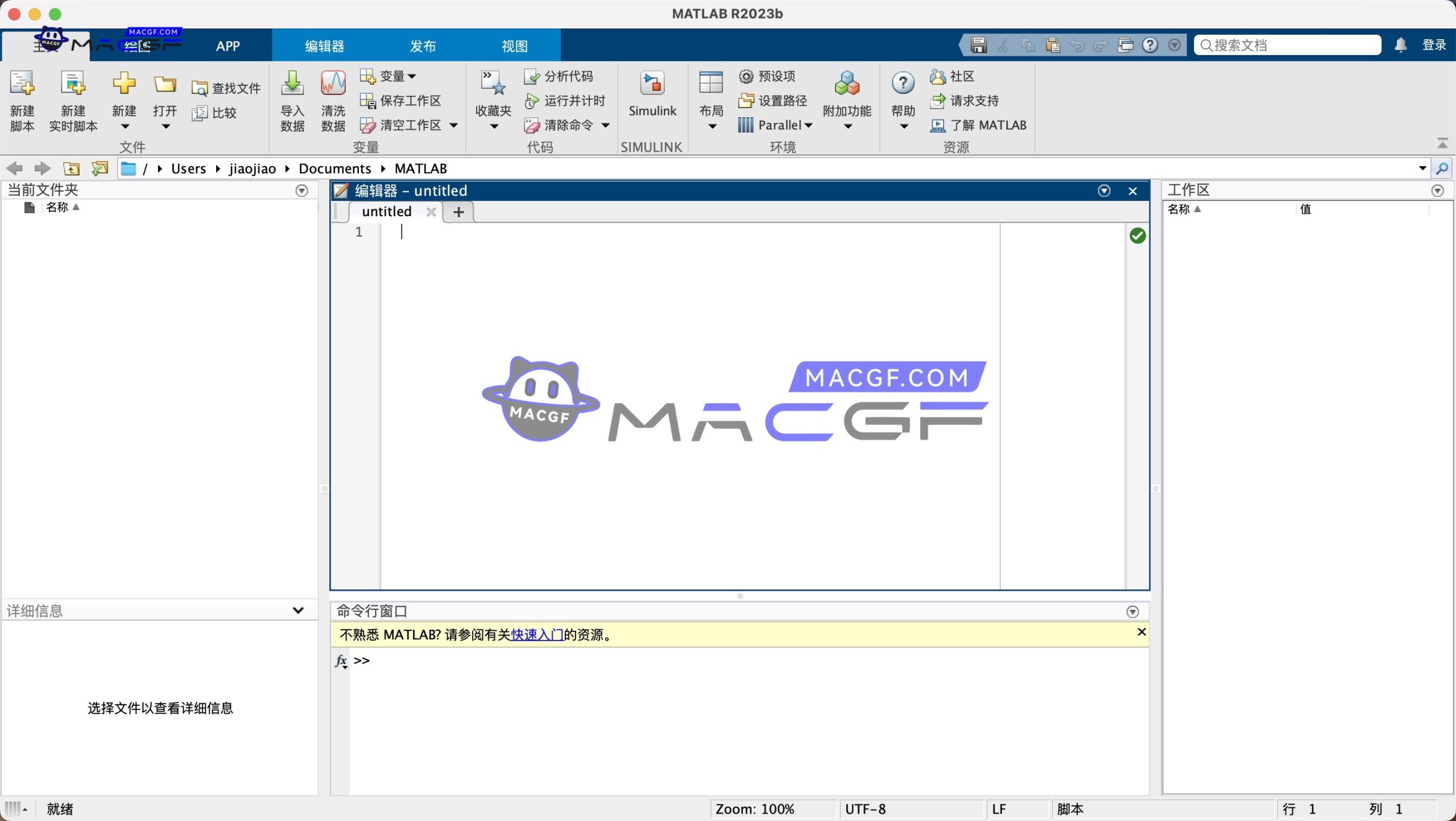The height and width of the screenshot is (821, 1456).
Task: Create a new script with 新建脚本
Action: (x=21, y=101)
